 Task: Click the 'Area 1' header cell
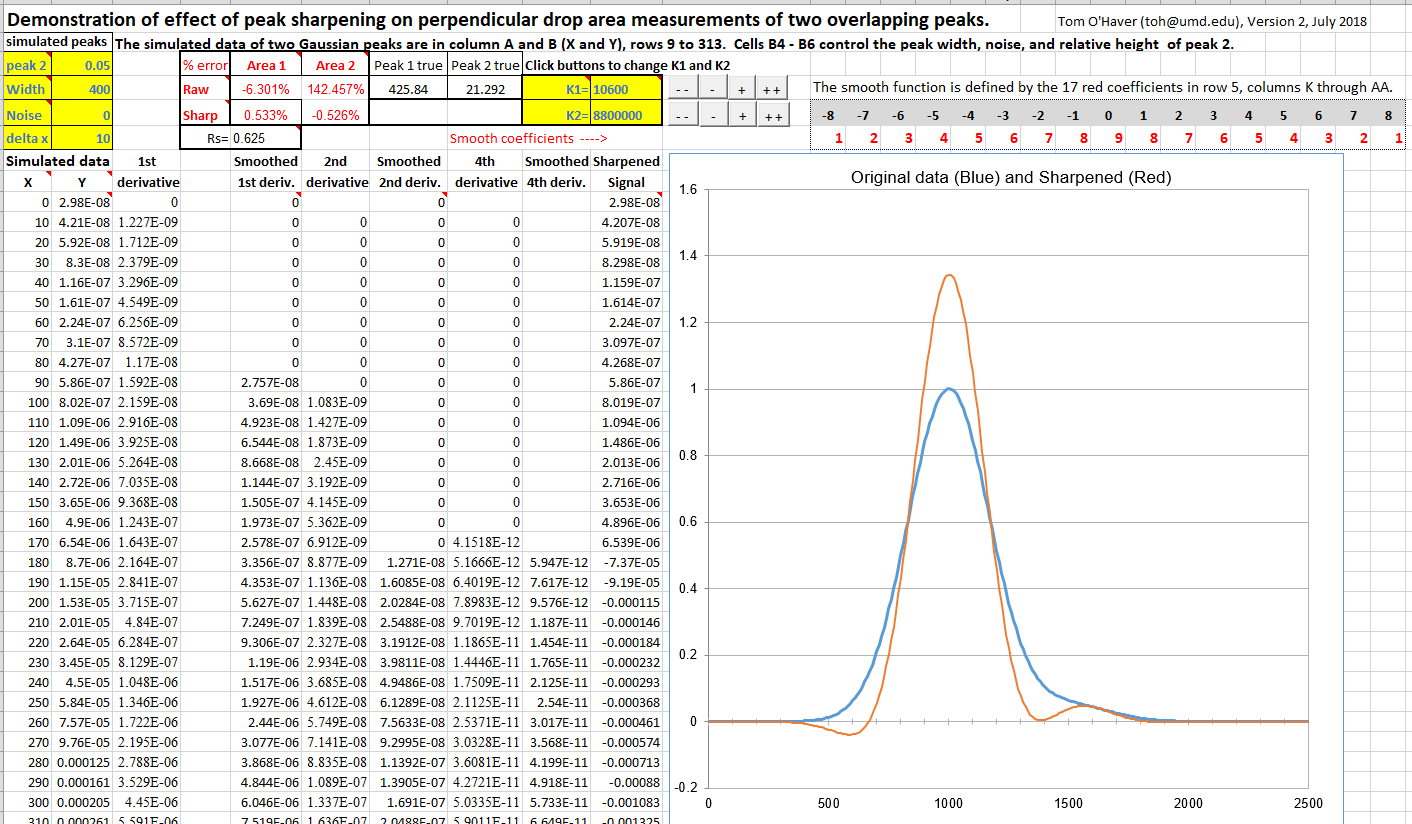[x=266, y=65]
